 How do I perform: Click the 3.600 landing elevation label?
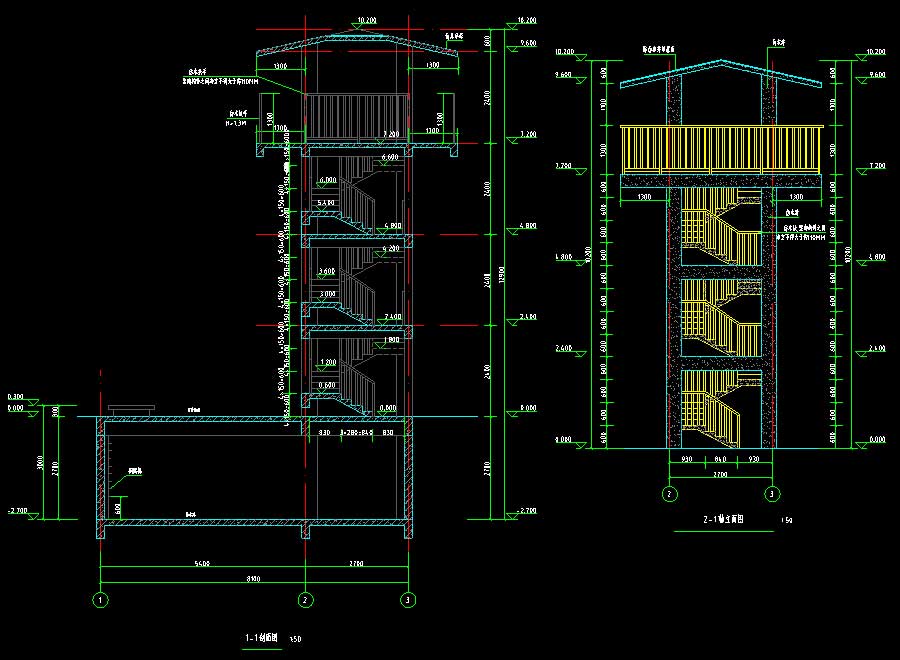click(327, 271)
